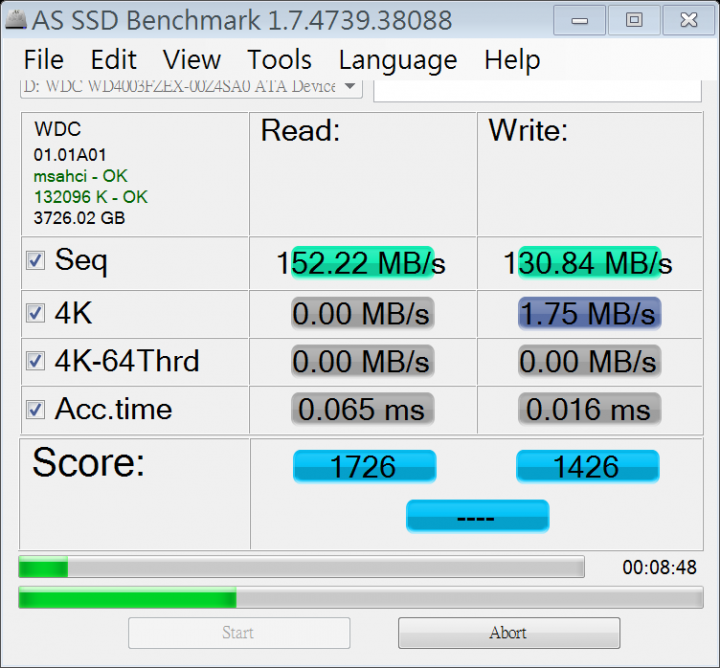The image size is (720, 668).
Task: Click the read score 1726
Action: [365, 466]
